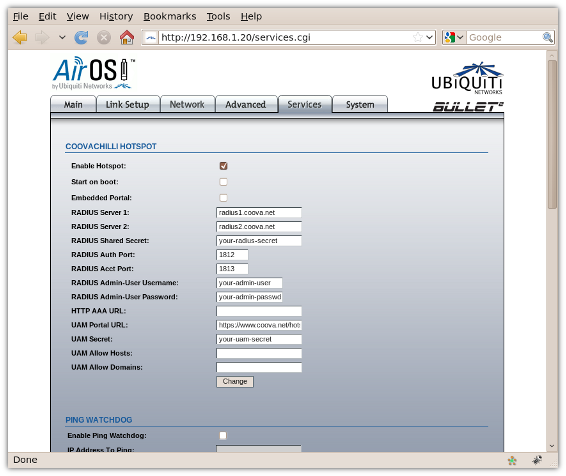566x476 pixels.
Task: Click the bookmark star in address bar
Action: point(418,37)
